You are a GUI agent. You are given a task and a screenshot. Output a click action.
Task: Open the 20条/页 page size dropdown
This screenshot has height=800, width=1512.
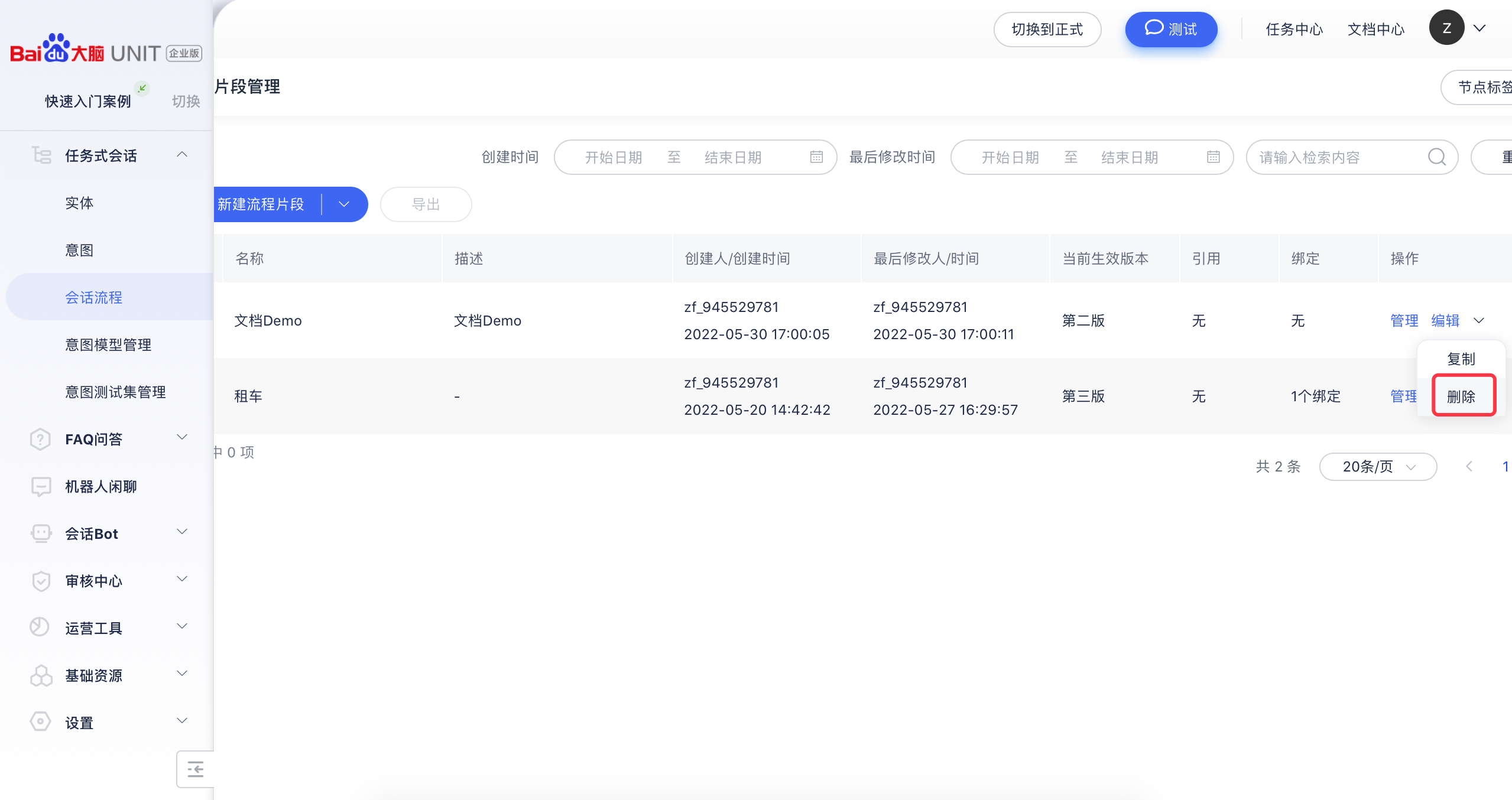[1377, 467]
